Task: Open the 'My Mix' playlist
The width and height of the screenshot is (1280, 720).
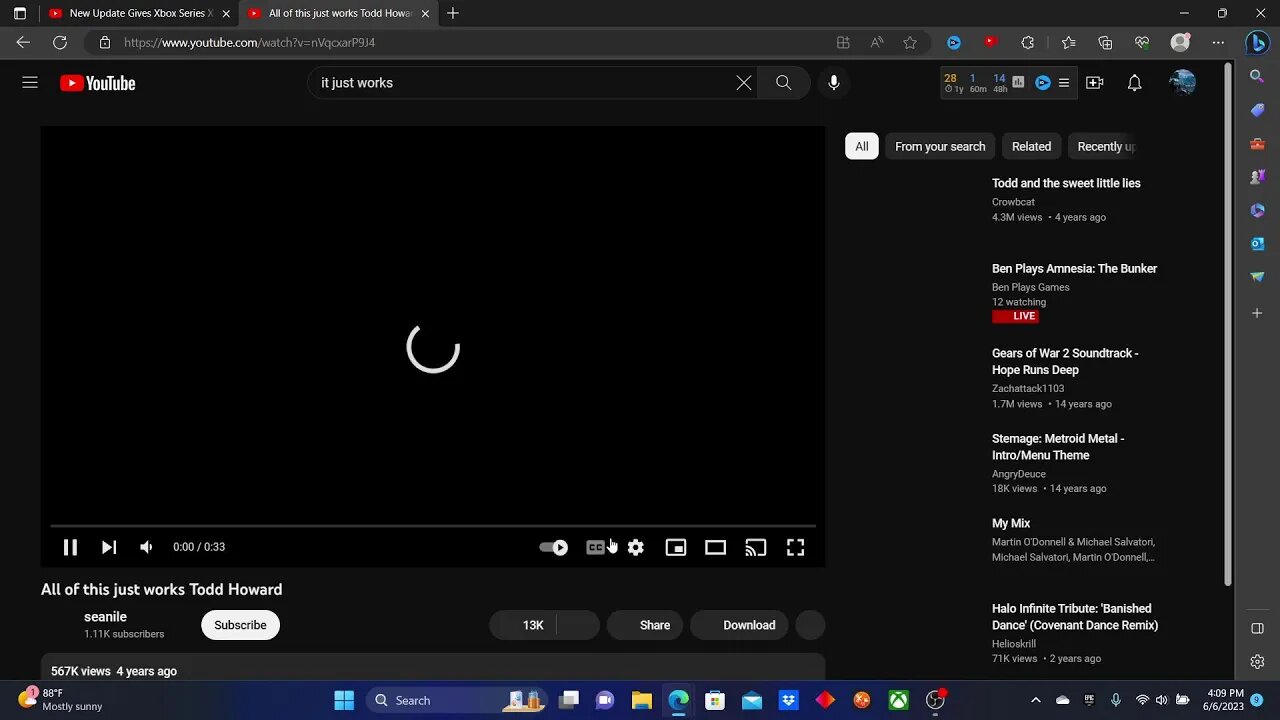Action: click(x=1011, y=523)
